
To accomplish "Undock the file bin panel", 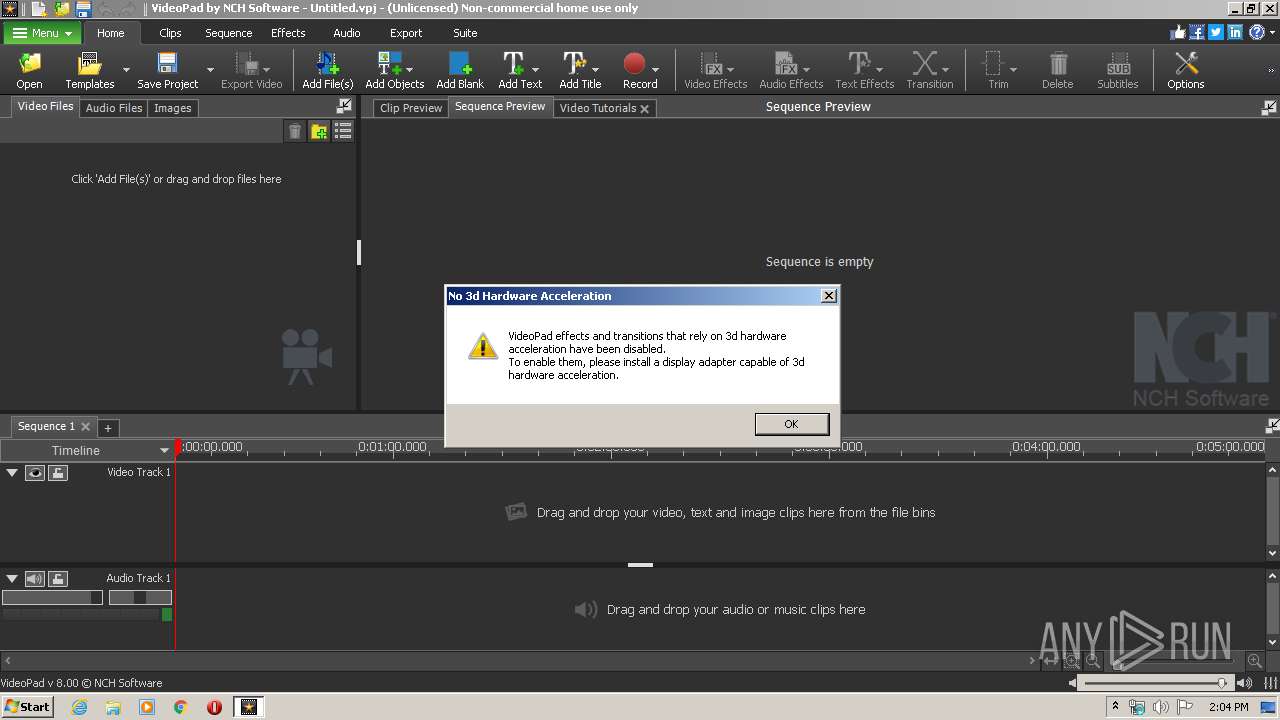I will (x=344, y=106).
